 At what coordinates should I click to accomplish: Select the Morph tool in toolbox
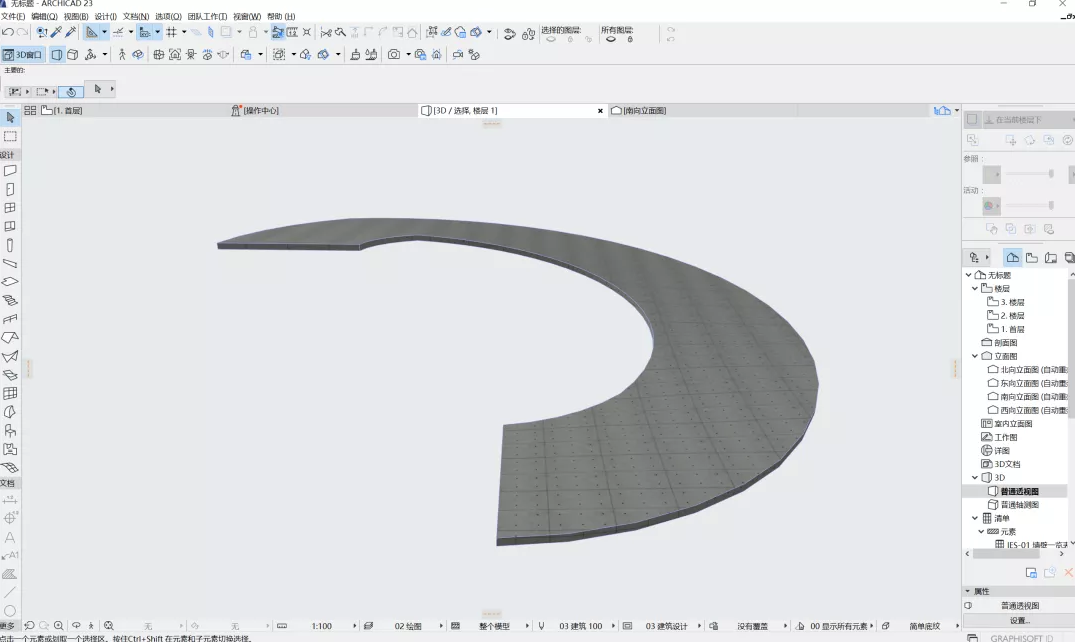click(x=10, y=412)
